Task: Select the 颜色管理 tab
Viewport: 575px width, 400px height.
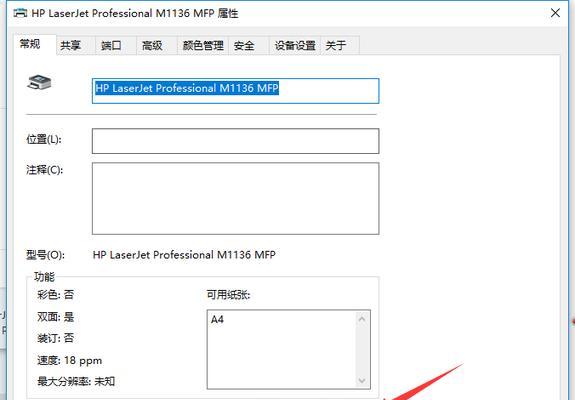Action: pyautogui.click(x=203, y=45)
